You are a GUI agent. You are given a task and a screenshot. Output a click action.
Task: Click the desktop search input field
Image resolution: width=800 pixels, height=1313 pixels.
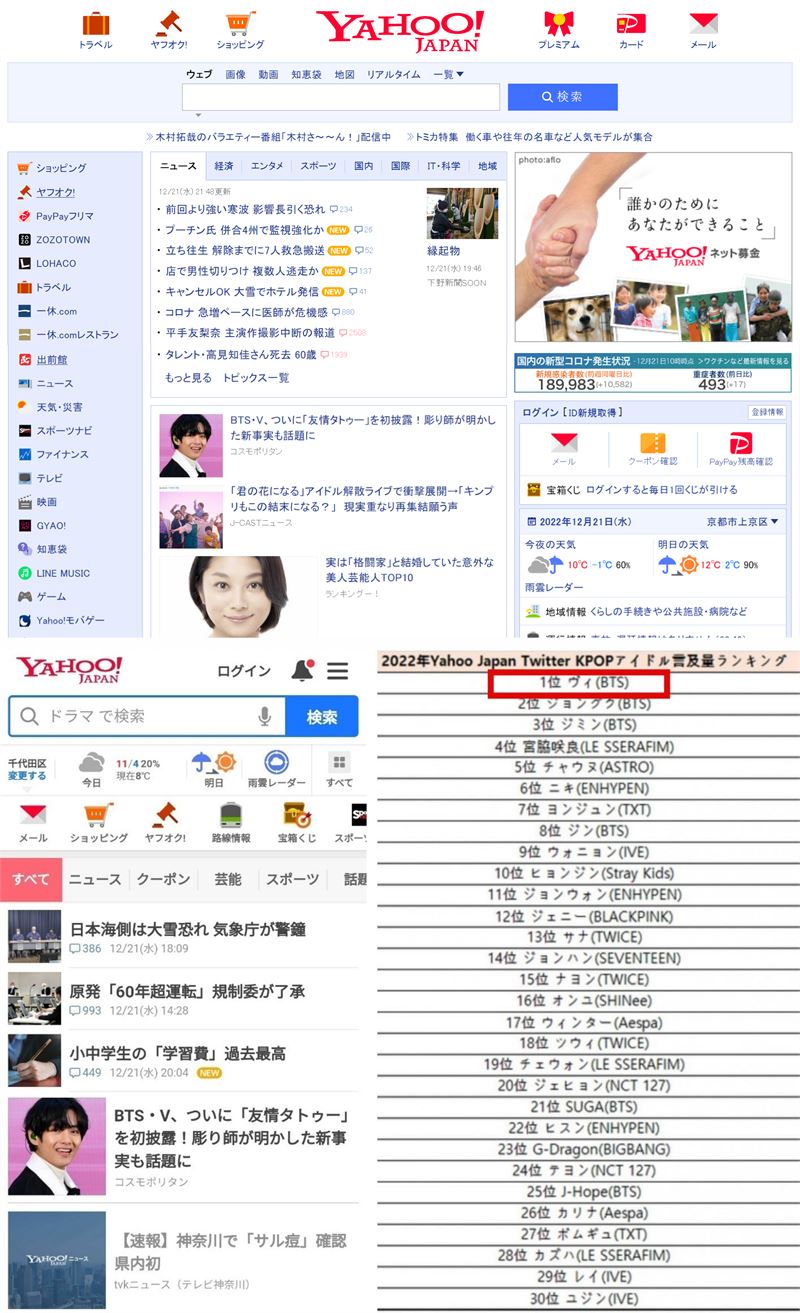(341, 97)
